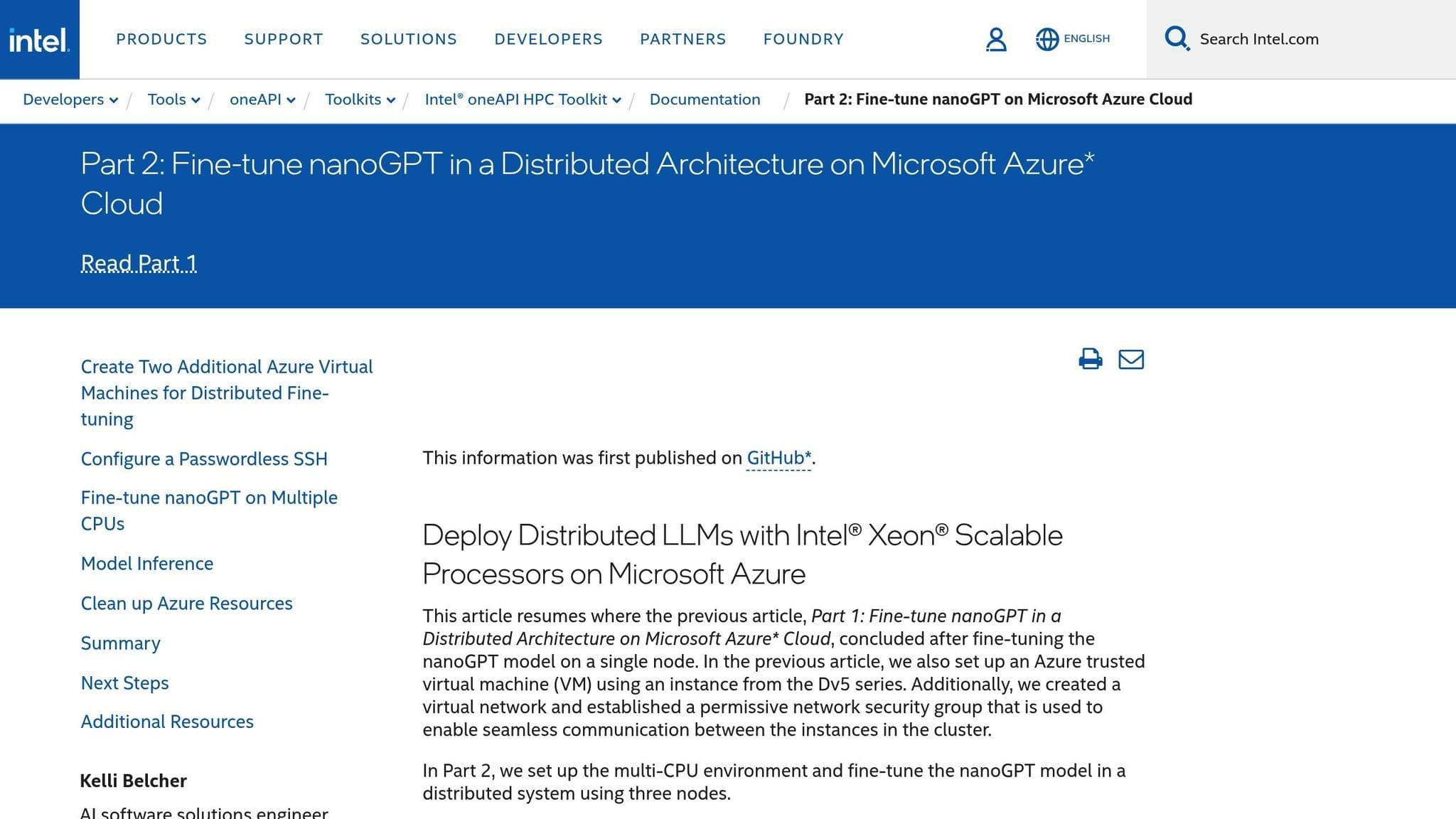Viewport: 1456px width, 819px height.
Task: Email this article with the envelope icon
Action: (x=1131, y=359)
